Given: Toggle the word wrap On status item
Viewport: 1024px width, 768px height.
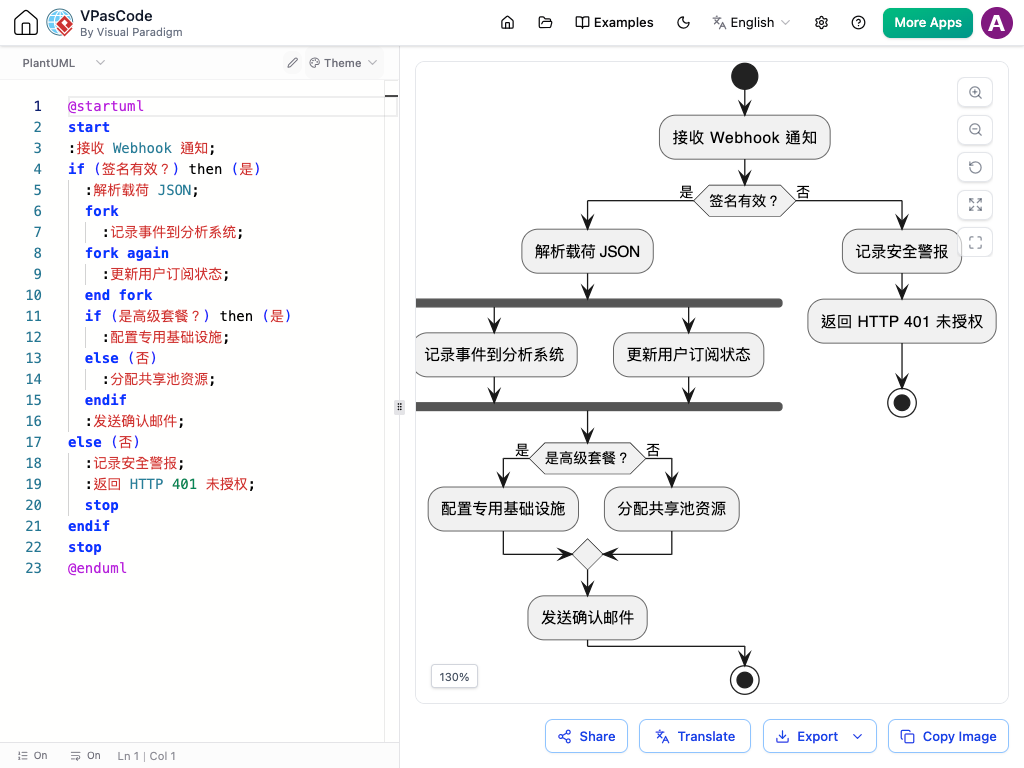Looking at the screenshot, I should click(86, 756).
